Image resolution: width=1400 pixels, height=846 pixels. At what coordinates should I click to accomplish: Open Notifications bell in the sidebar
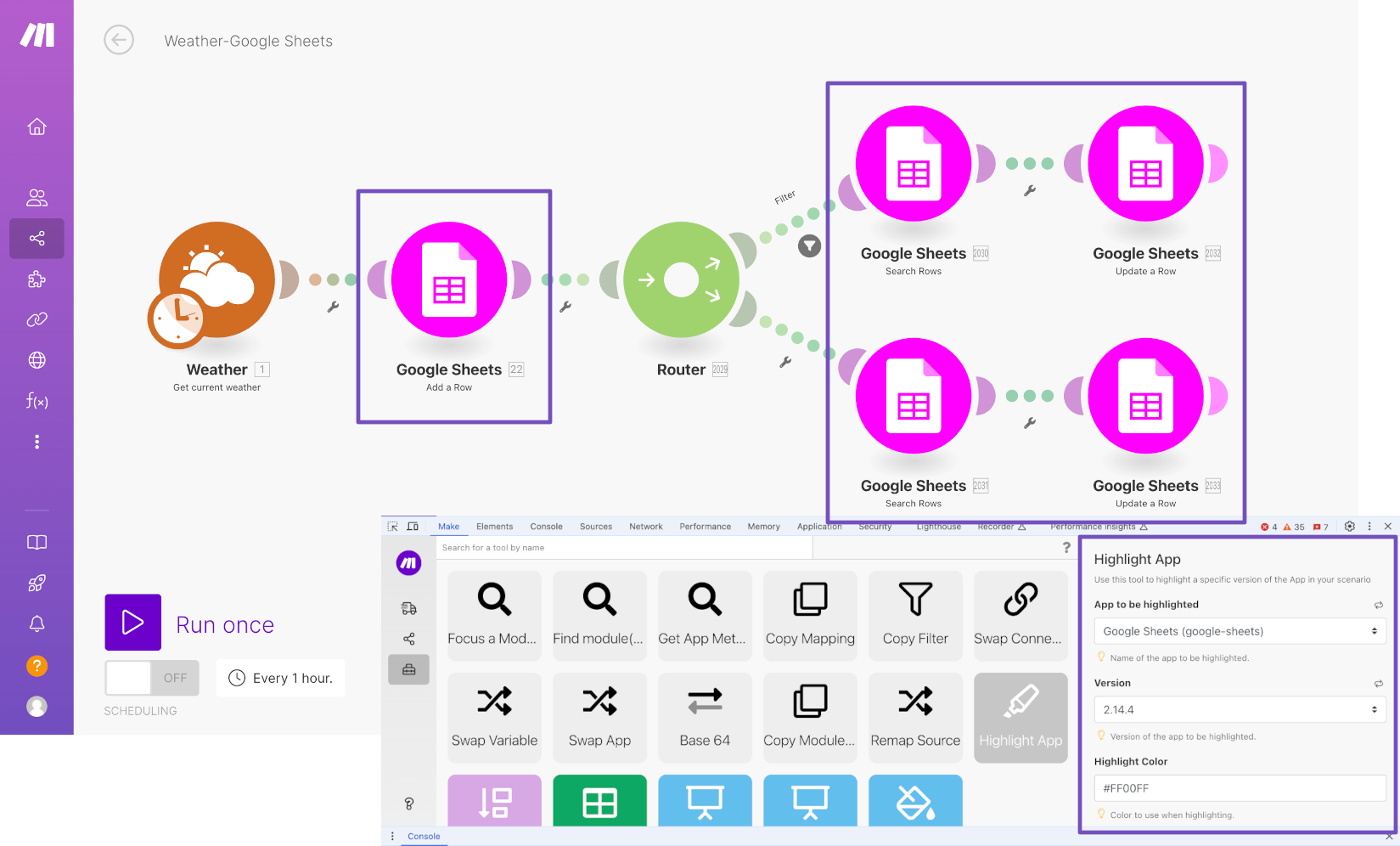tap(37, 623)
